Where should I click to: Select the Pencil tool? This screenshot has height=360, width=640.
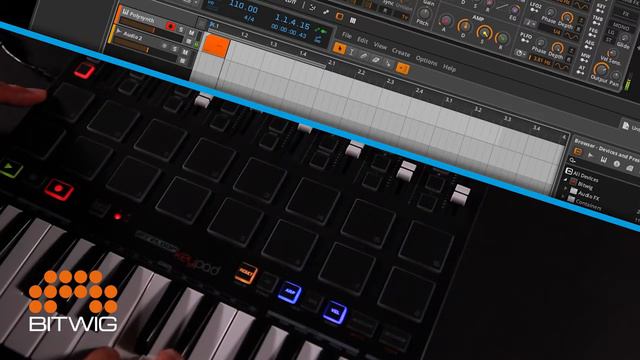(363, 56)
